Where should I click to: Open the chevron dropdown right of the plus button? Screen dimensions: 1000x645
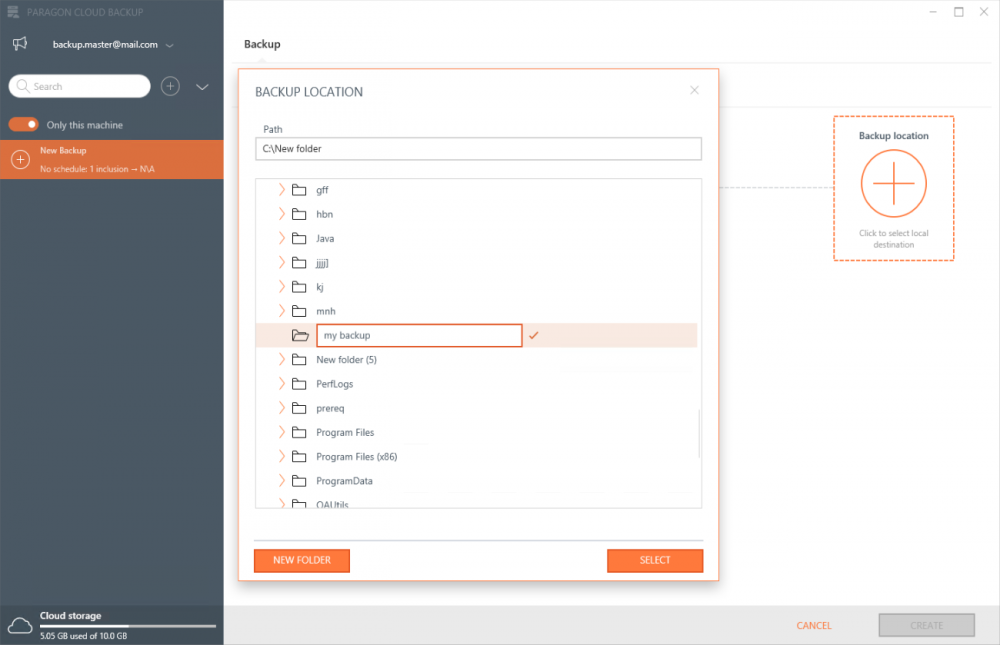coord(201,87)
